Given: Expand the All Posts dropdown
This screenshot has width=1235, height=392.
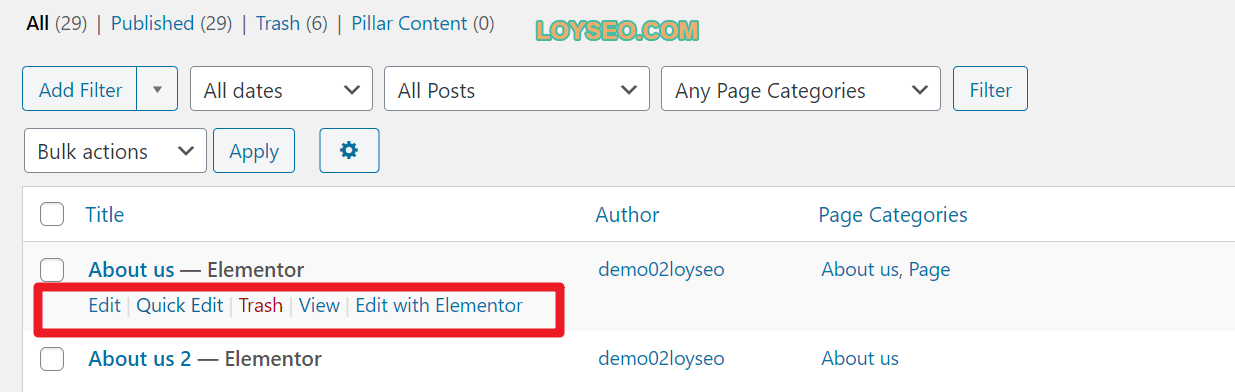Looking at the screenshot, I should 516,89.
